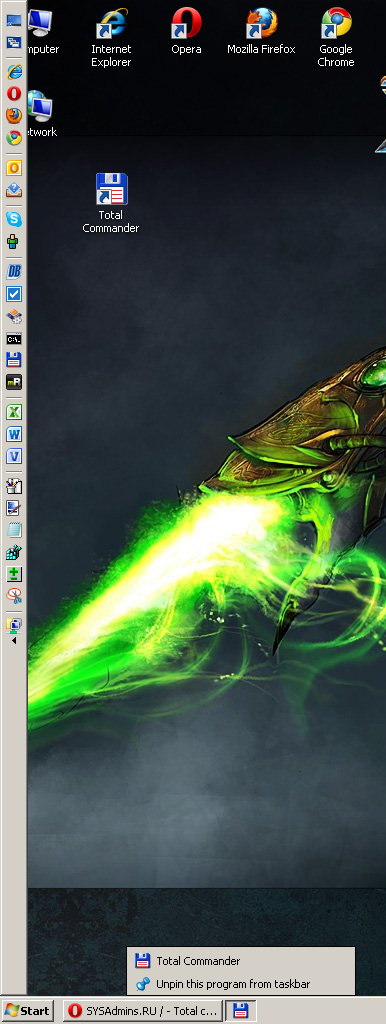This screenshot has width=386, height=1024.
Task: Open Command Prompt from the sidebar
Action: pyautogui.click(x=14, y=338)
